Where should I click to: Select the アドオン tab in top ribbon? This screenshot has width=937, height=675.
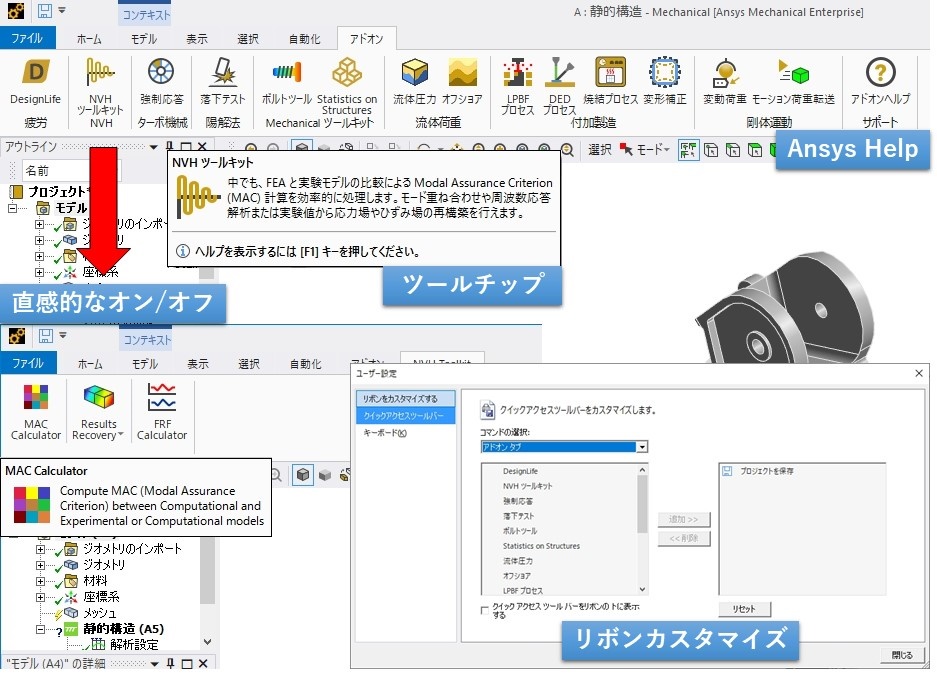pyautogui.click(x=366, y=39)
